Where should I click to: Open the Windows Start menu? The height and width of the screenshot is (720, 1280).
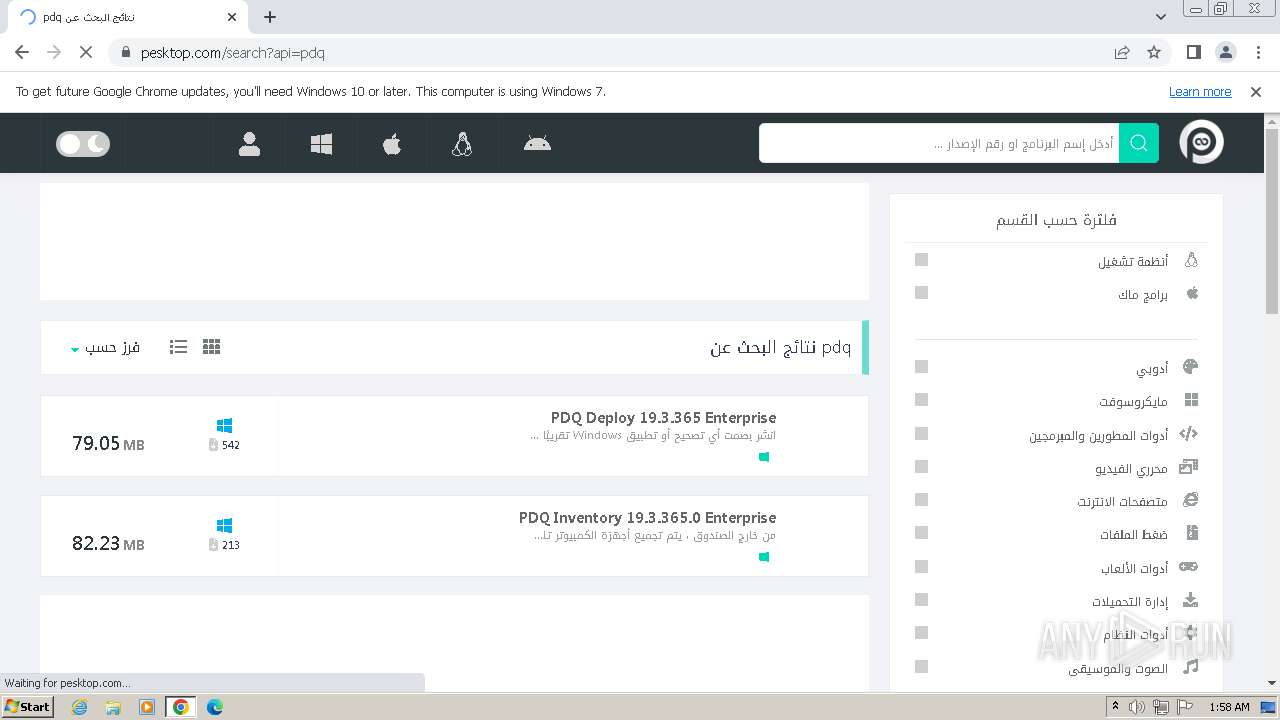click(x=28, y=706)
